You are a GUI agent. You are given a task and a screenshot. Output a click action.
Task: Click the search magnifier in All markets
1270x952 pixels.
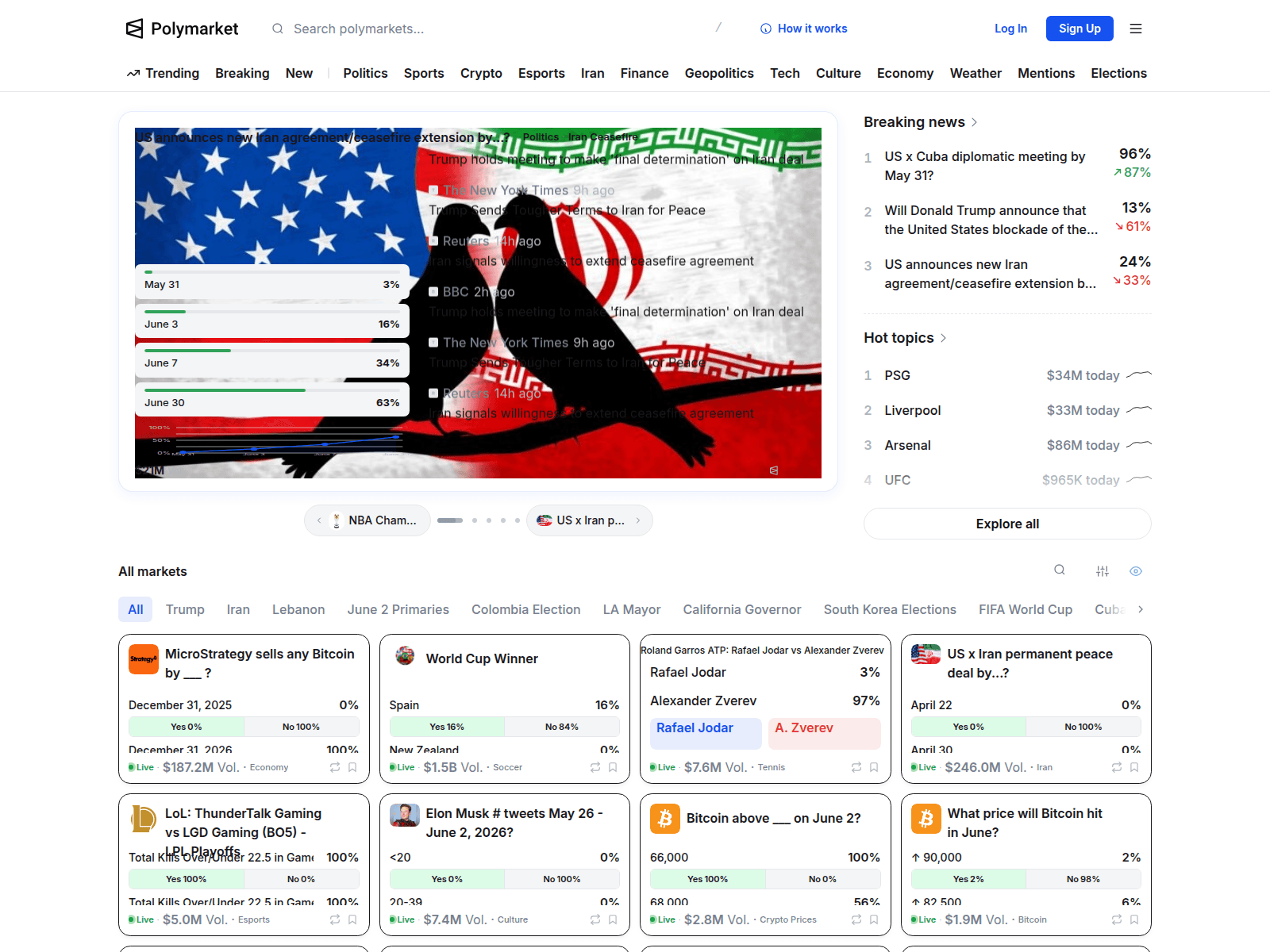coord(1060,570)
